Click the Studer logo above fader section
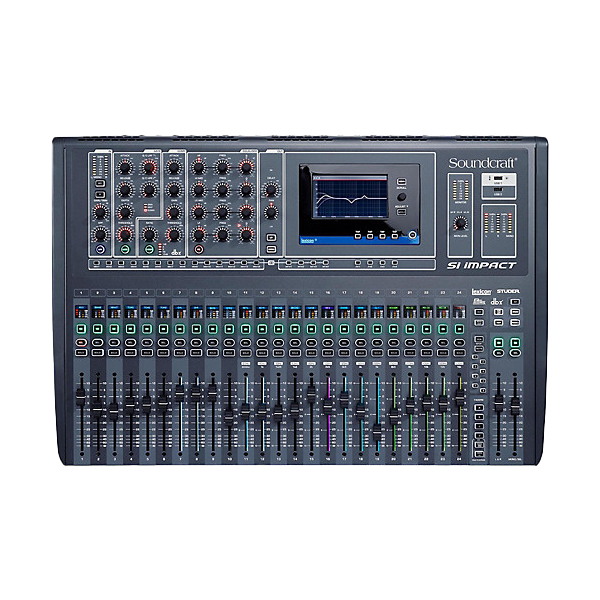Image resolution: width=600 pixels, height=600 pixels. pyautogui.click(x=508, y=291)
